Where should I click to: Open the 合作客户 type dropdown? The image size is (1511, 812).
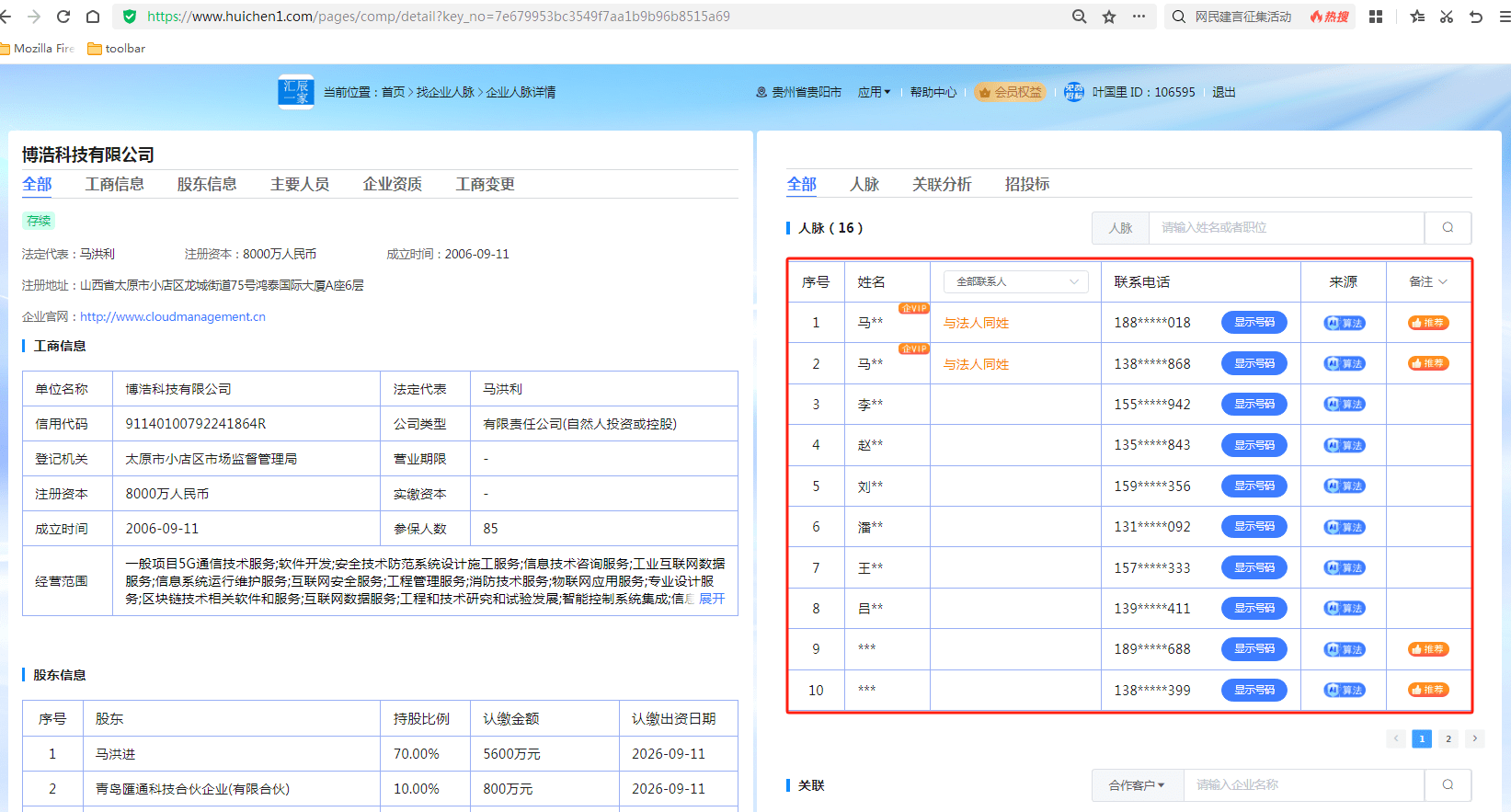pyautogui.click(x=1137, y=785)
